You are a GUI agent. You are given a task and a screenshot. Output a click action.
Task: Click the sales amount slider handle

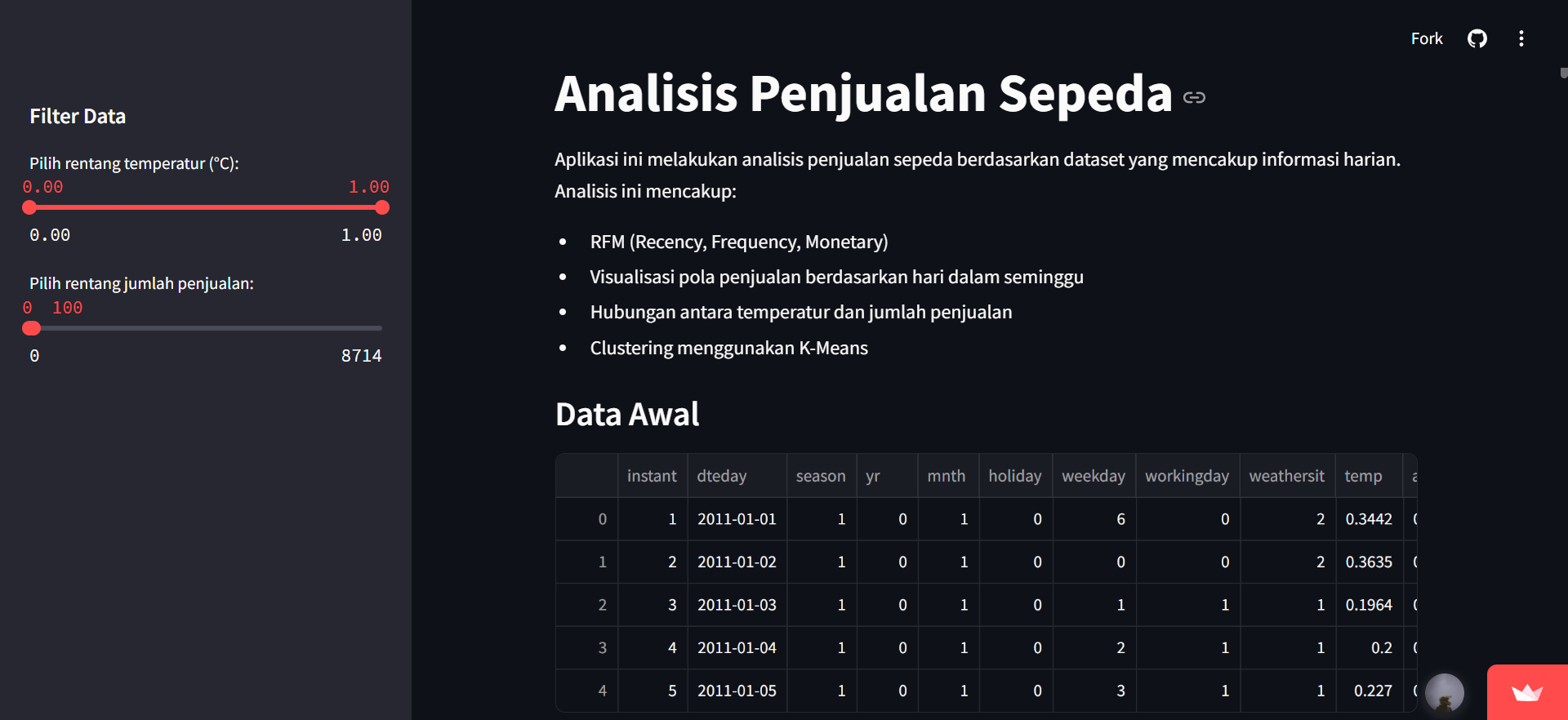tap(31, 328)
